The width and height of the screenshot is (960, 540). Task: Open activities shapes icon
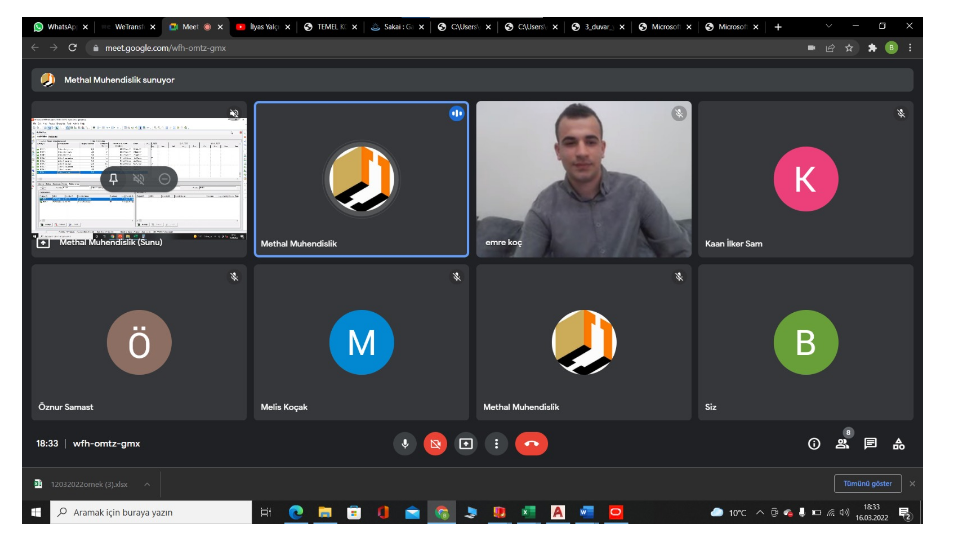[x=899, y=444]
